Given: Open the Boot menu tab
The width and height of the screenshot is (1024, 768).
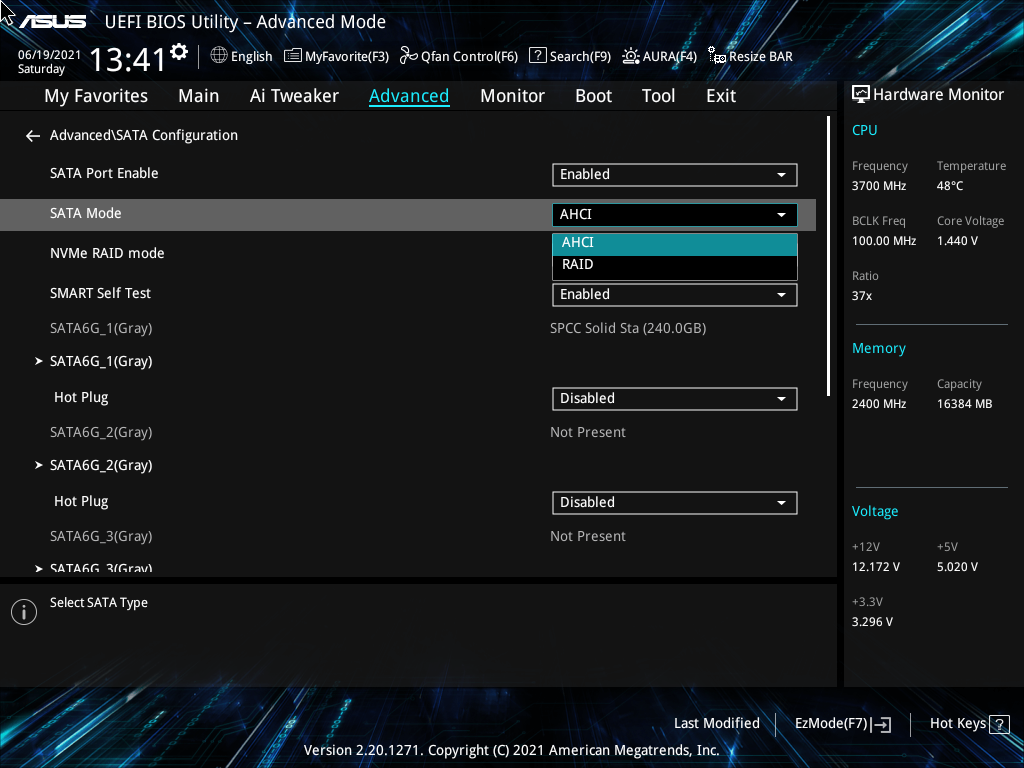Looking at the screenshot, I should [x=593, y=95].
